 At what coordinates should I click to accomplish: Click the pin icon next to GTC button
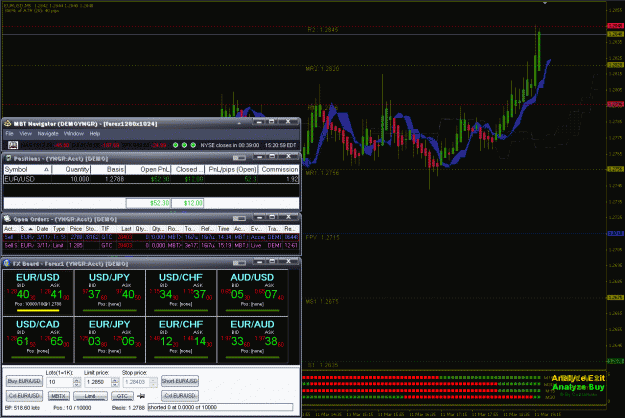(141, 396)
